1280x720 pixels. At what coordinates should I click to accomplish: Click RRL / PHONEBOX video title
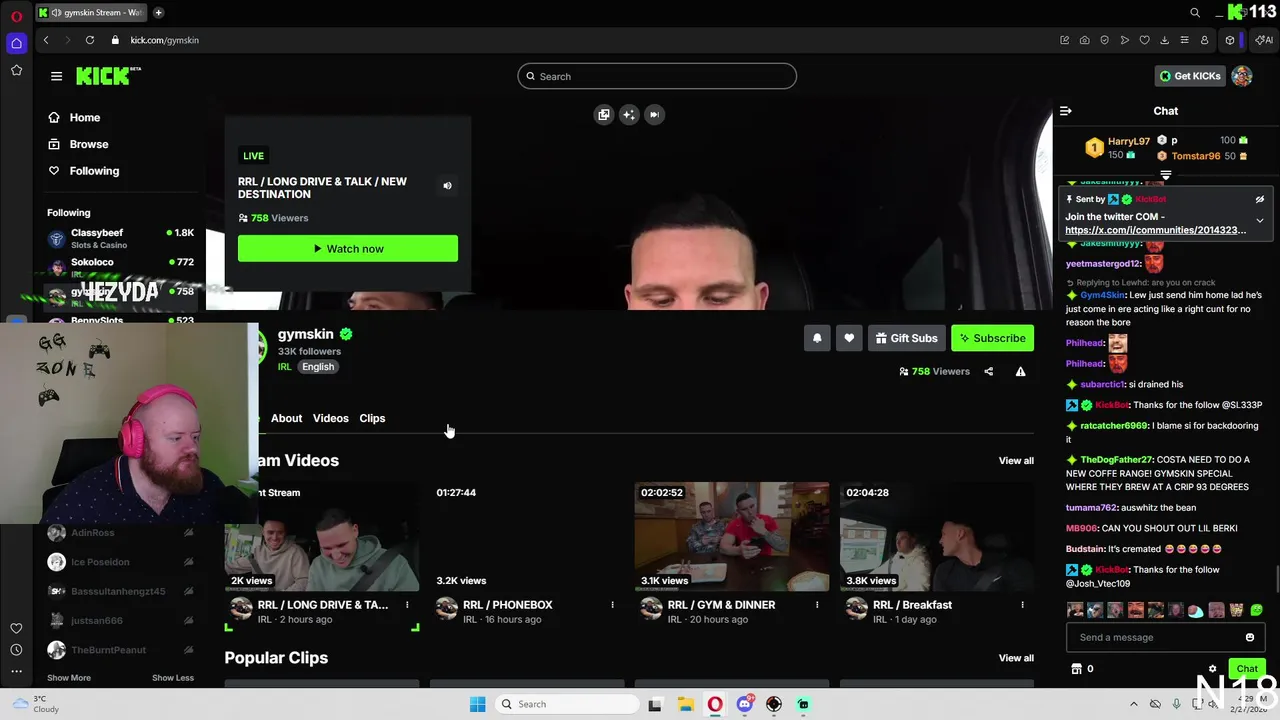(x=507, y=605)
